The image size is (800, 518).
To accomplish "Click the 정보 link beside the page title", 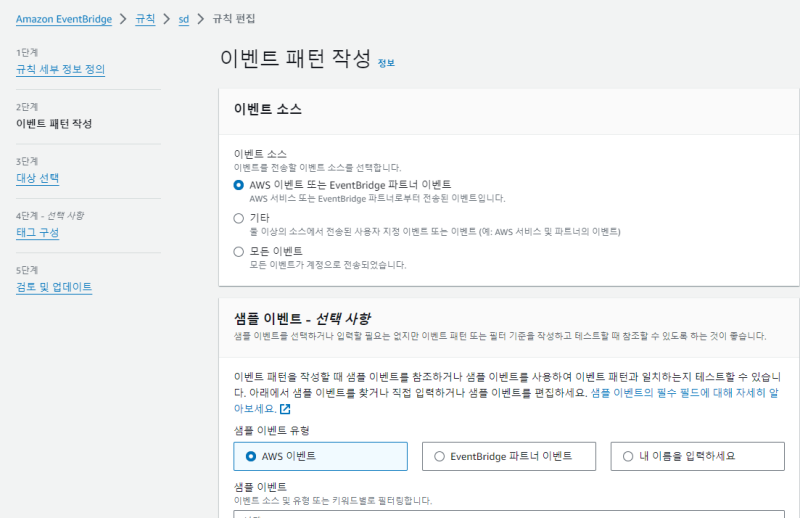I will [x=386, y=63].
